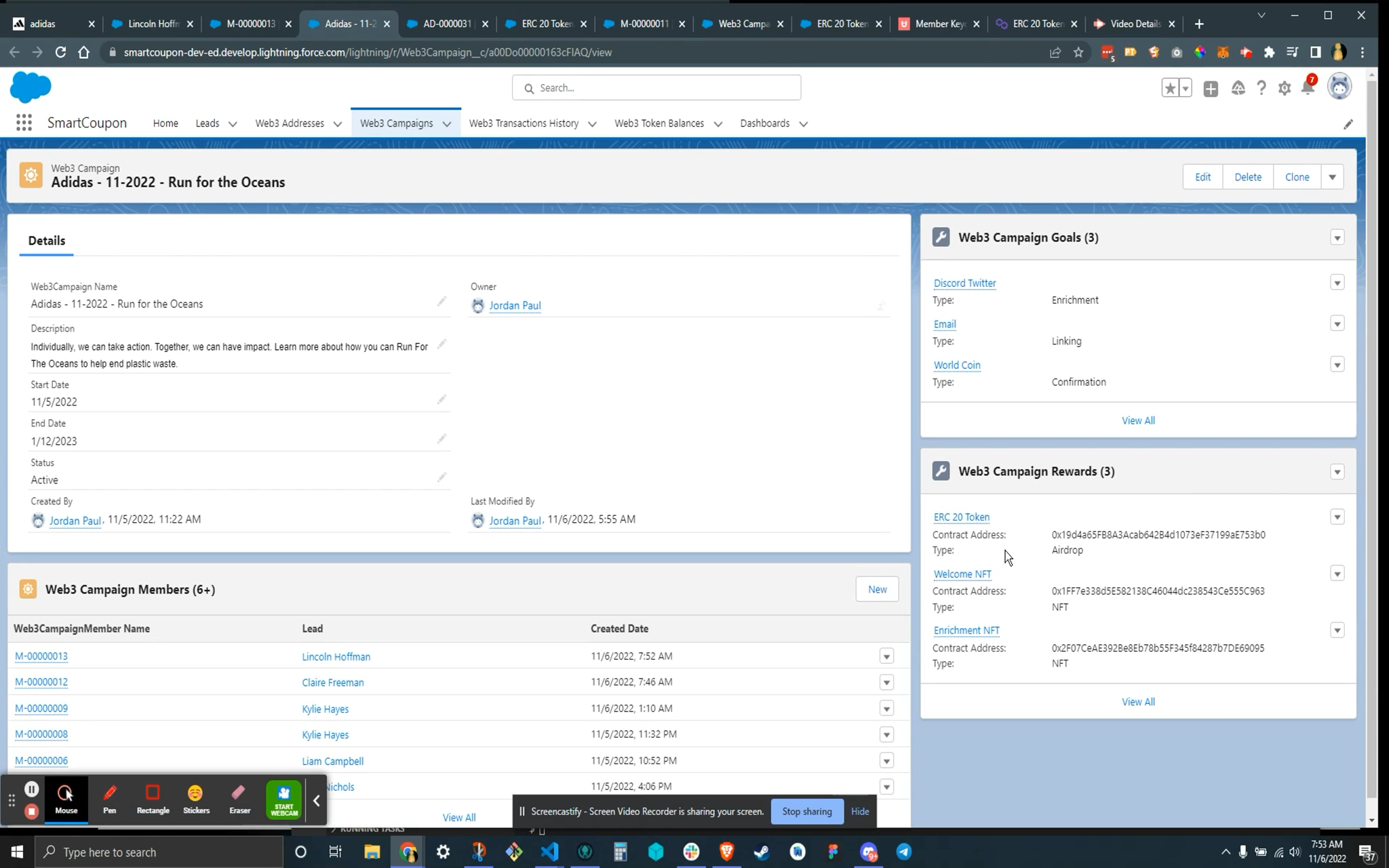Image resolution: width=1389 pixels, height=868 pixels.
Task: Open the Welcome NFT reward link
Action: click(x=962, y=574)
